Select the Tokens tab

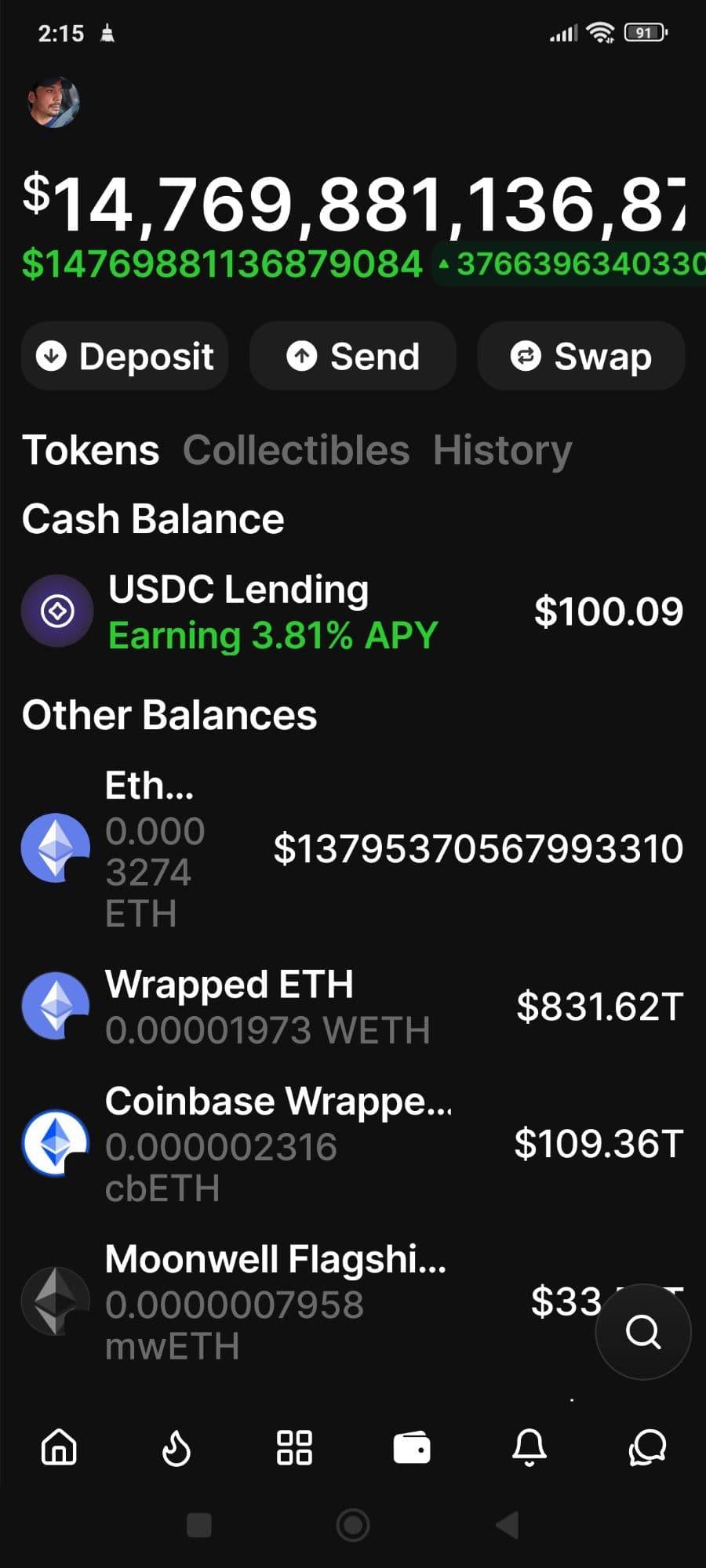tap(90, 451)
